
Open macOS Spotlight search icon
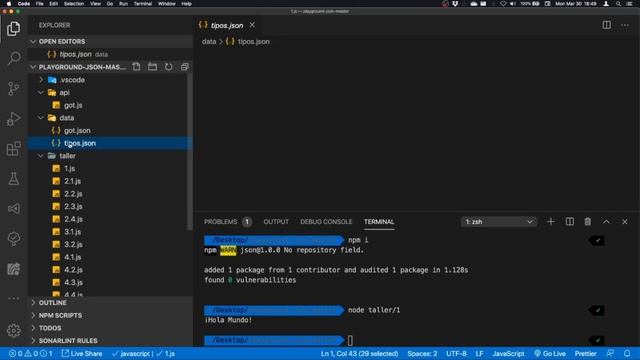618,4
